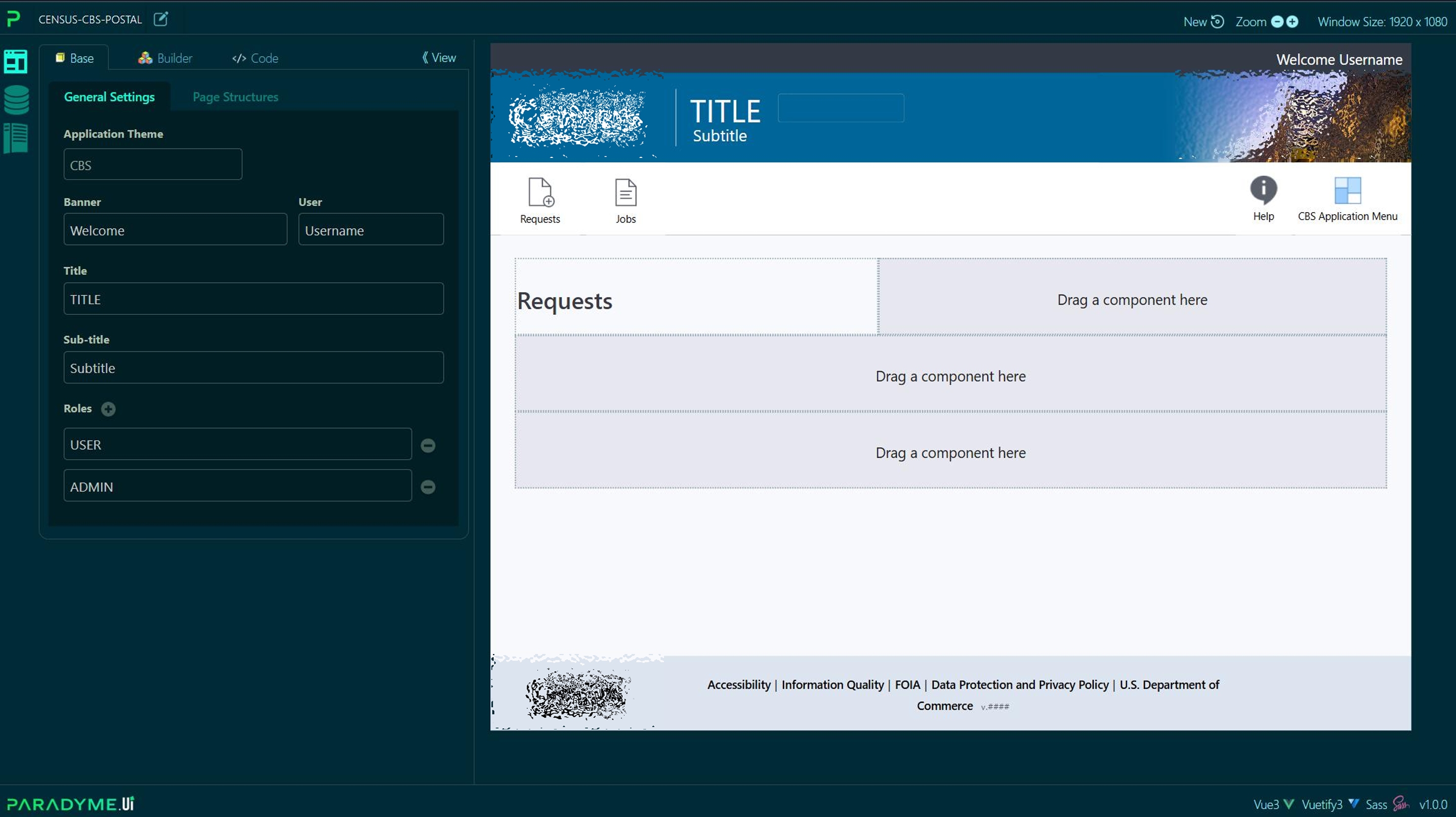Edit the CENSUS-CBS-POSTAL project name
Screen dimensions: 1456x817
(x=161, y=19)
